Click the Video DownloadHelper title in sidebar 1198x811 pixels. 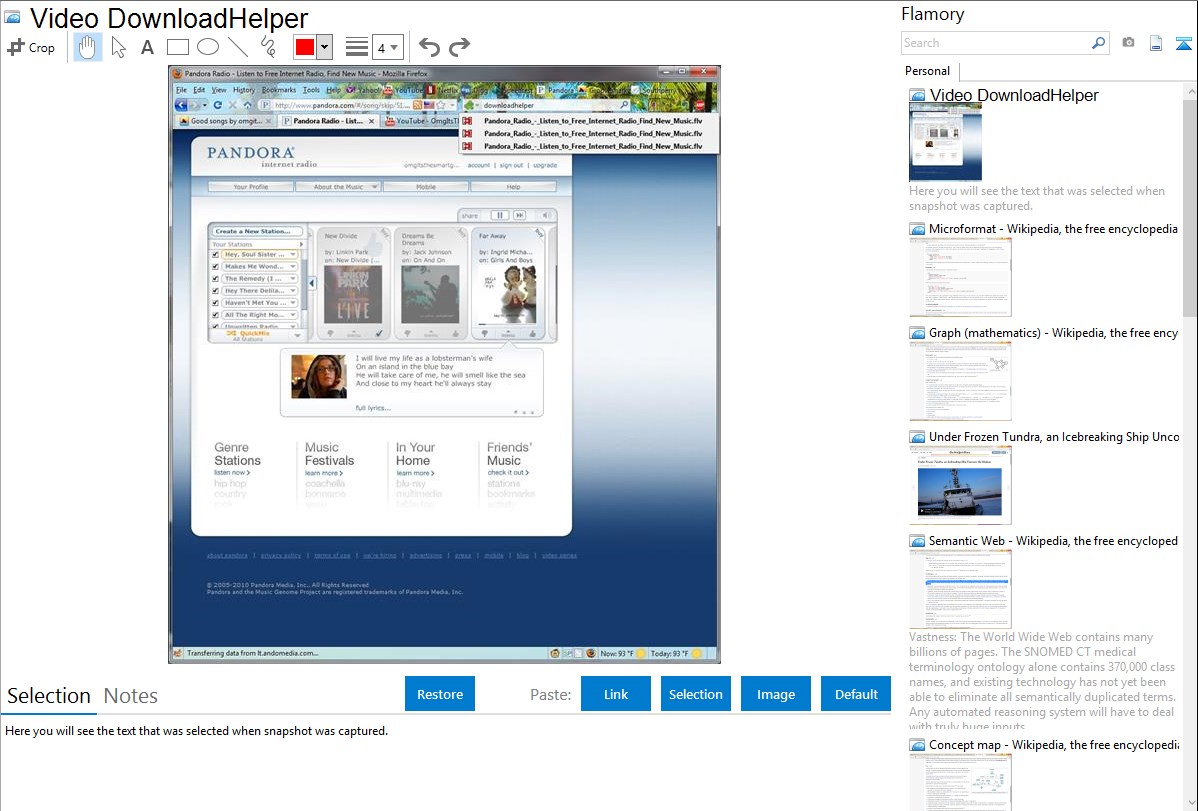pyautogui.click(x=1014, y=96)
